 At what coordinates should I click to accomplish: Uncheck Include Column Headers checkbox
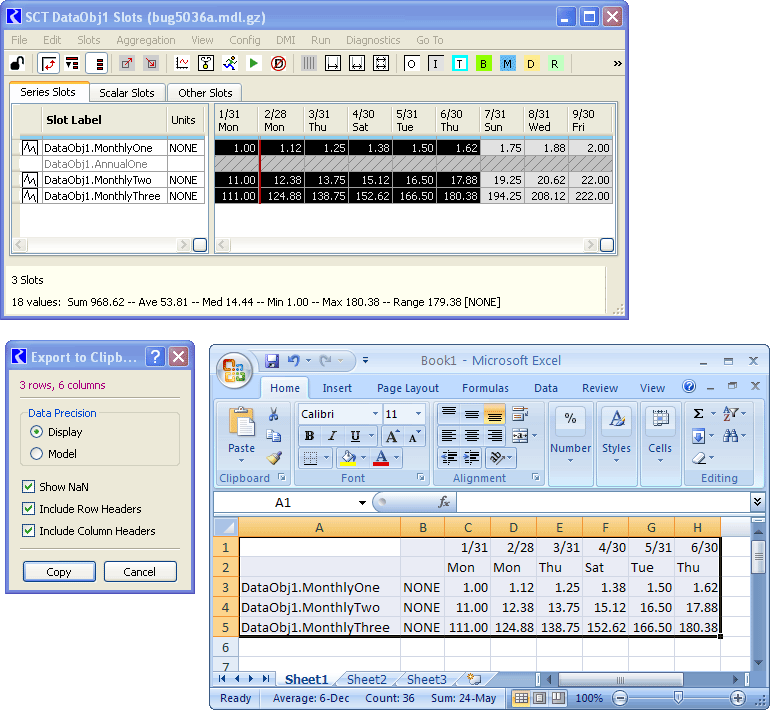[x=28, y=531]
